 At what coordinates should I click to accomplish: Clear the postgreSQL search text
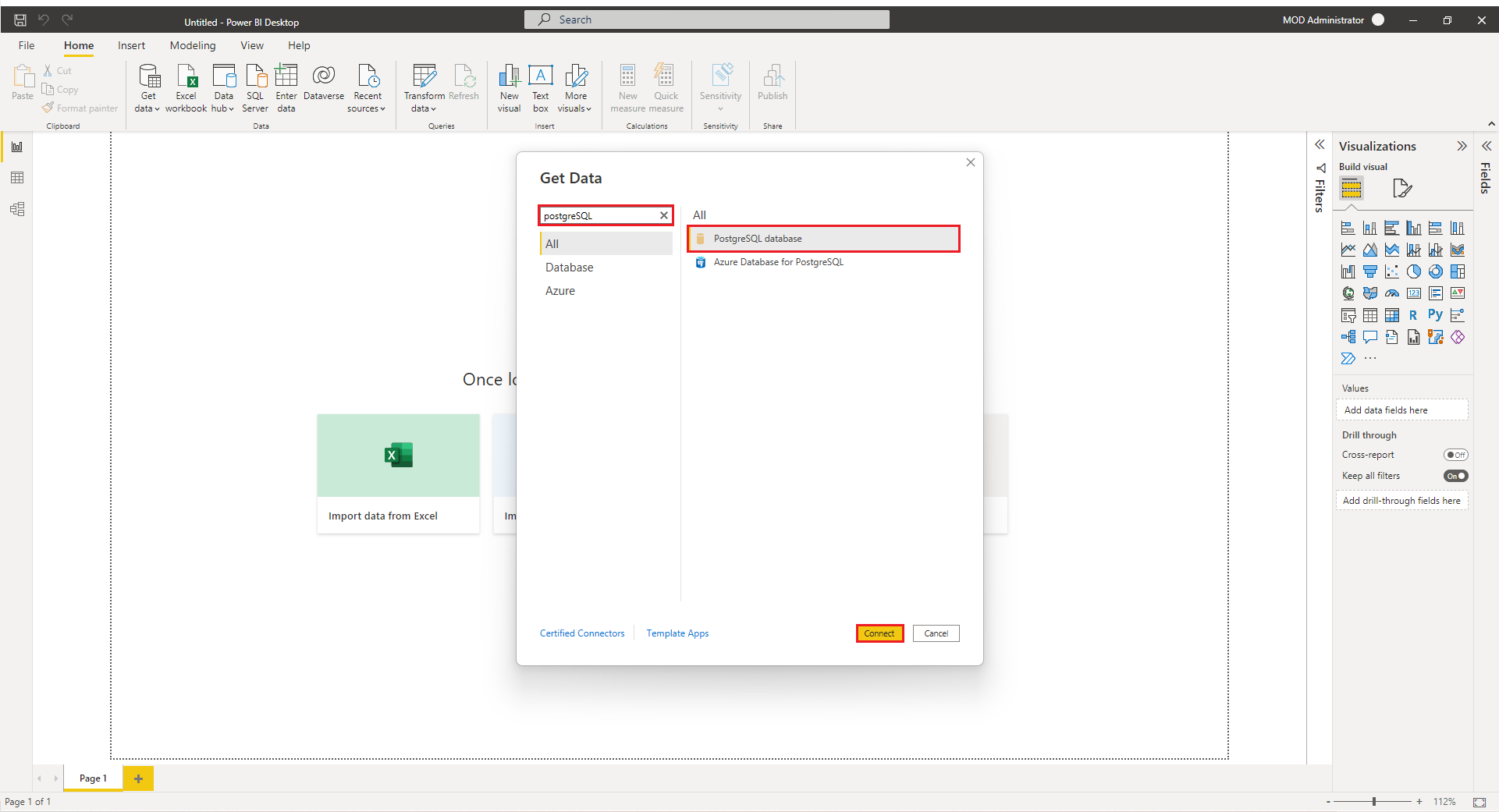click(x=664, y=216)
